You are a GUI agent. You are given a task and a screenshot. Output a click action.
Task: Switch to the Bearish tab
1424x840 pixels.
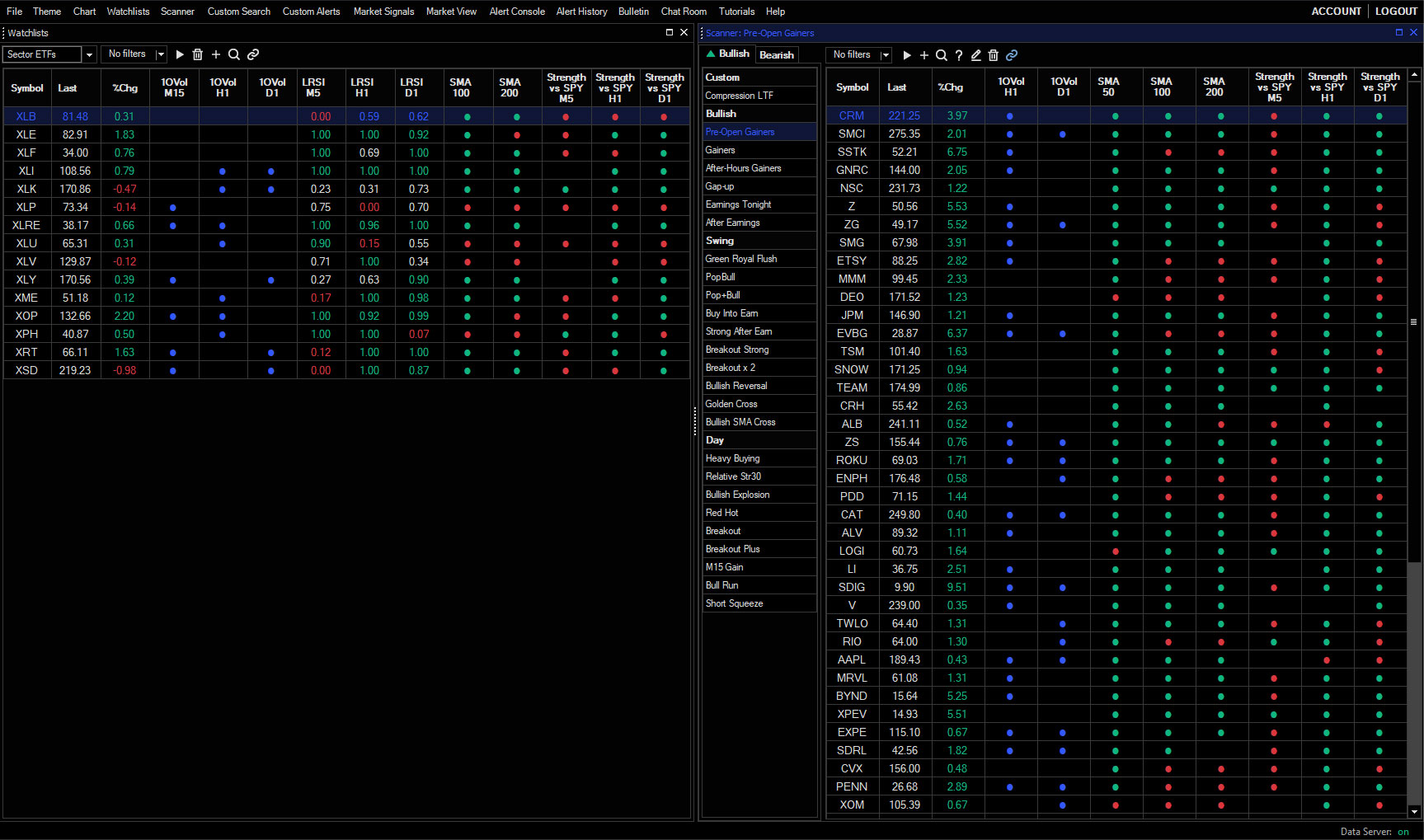coord(776,54)
